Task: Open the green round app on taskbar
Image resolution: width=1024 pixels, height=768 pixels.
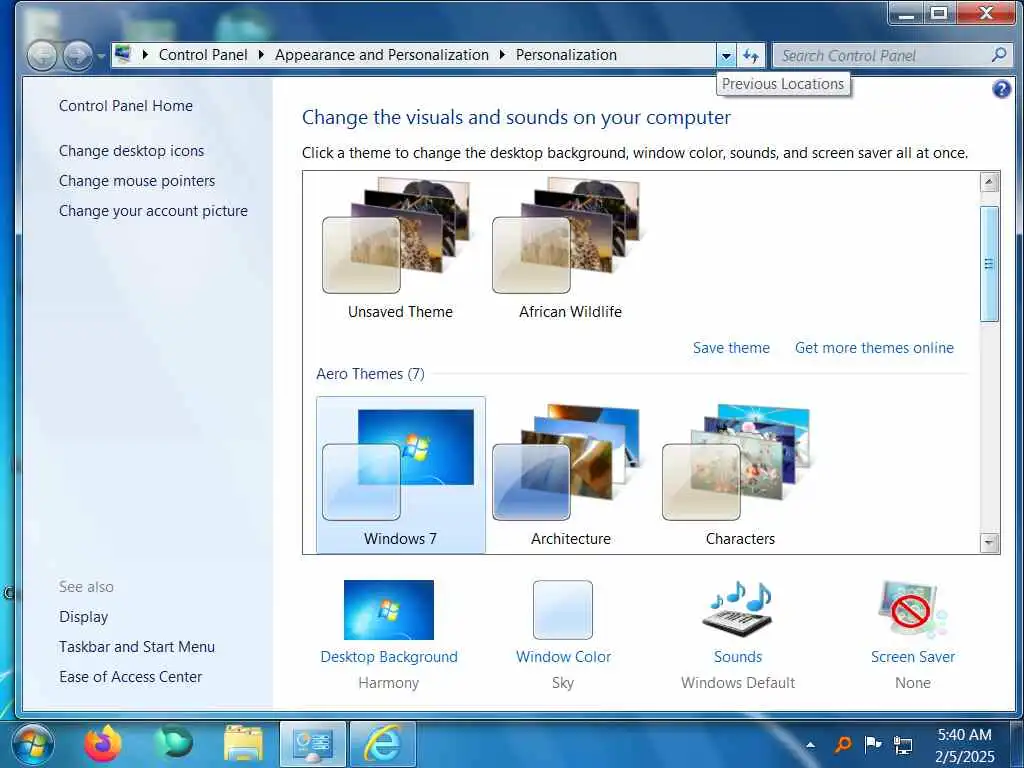Action: coord(173,744)
